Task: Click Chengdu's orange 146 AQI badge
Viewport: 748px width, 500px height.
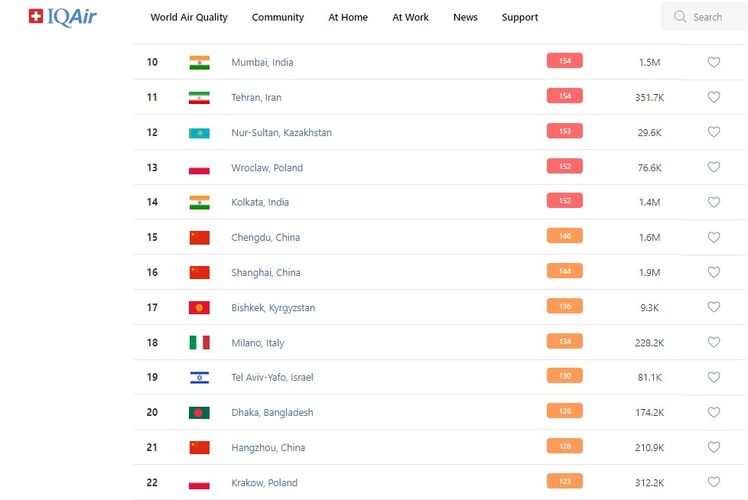Action: tap(564, 237)
